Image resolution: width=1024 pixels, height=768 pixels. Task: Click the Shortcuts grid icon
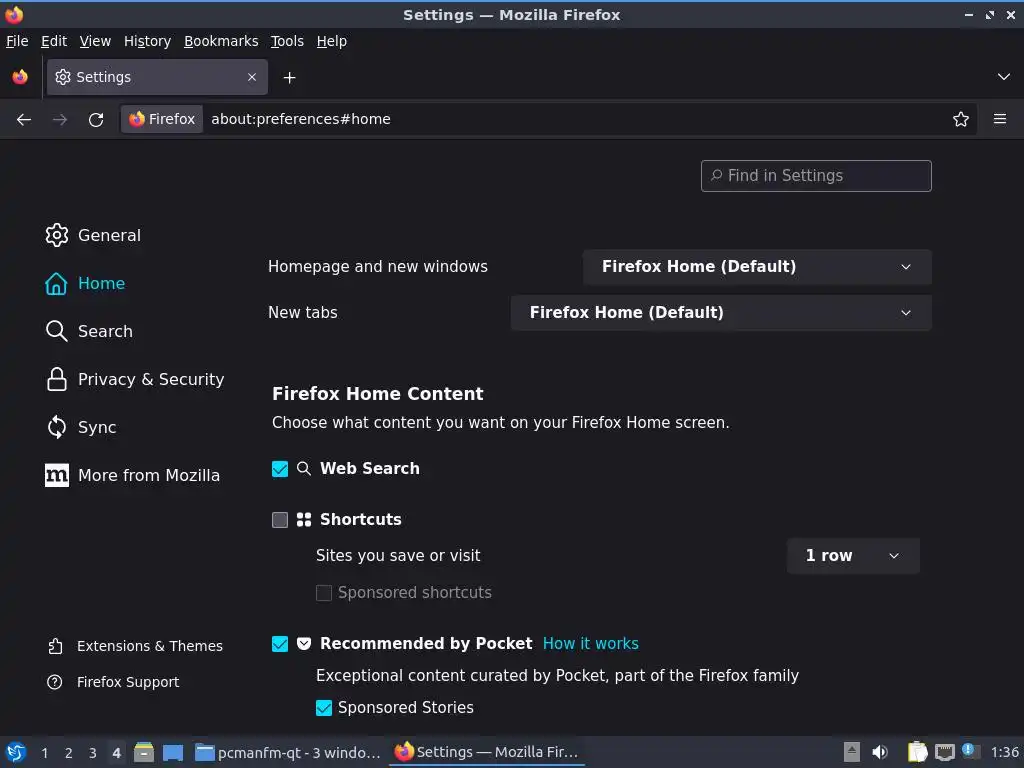tap(304, 520)
